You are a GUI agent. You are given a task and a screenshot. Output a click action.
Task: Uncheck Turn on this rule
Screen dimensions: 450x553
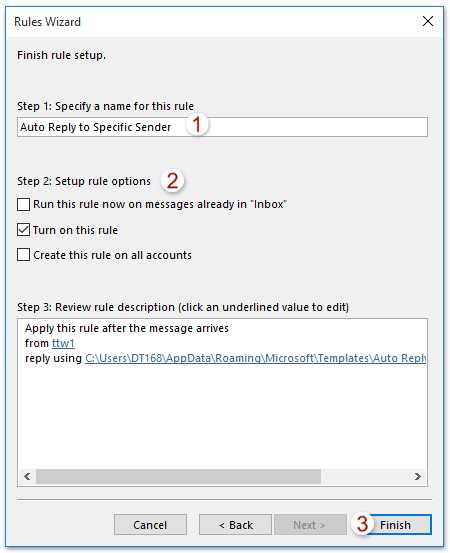pos(23,230)
